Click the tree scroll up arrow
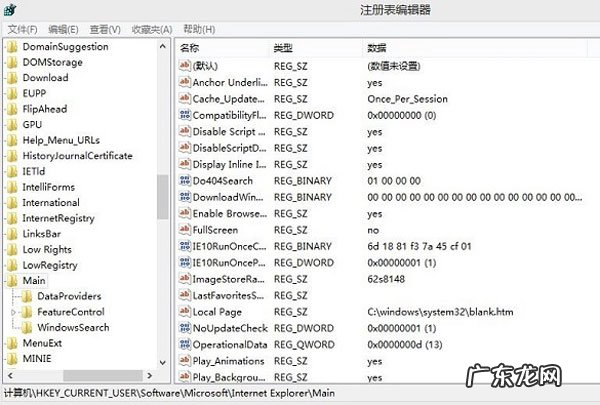 tap(163, 46)
